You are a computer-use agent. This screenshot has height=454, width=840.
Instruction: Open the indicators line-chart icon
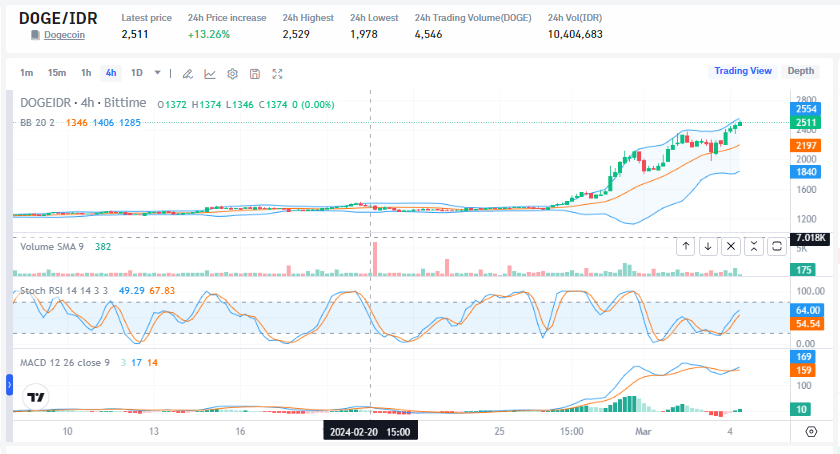[x=210, y=73]
